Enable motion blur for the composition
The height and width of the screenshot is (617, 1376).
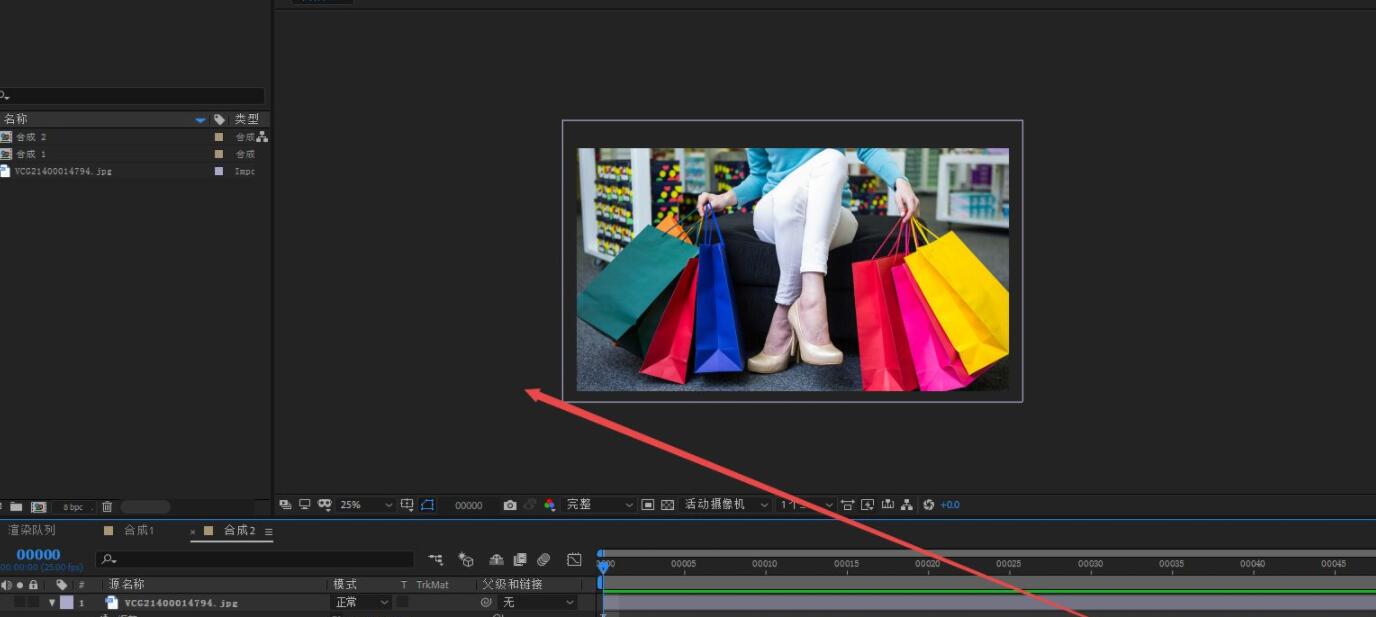[544, 560]
